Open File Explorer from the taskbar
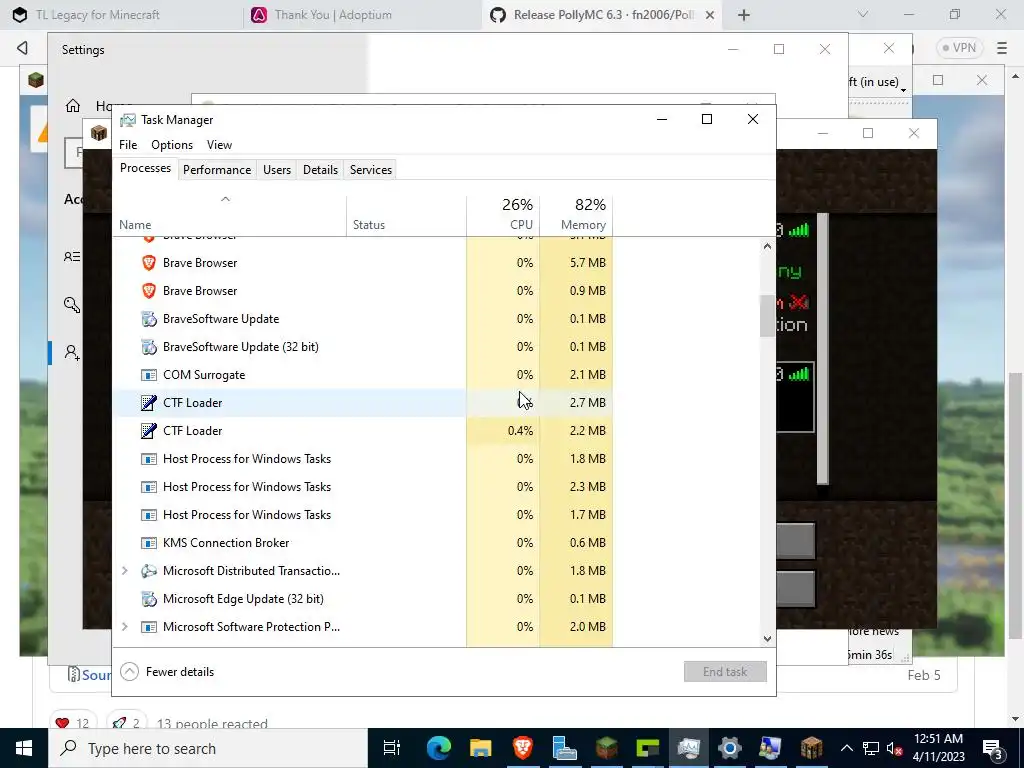1024x768 pixels. [x=481, y=748]
